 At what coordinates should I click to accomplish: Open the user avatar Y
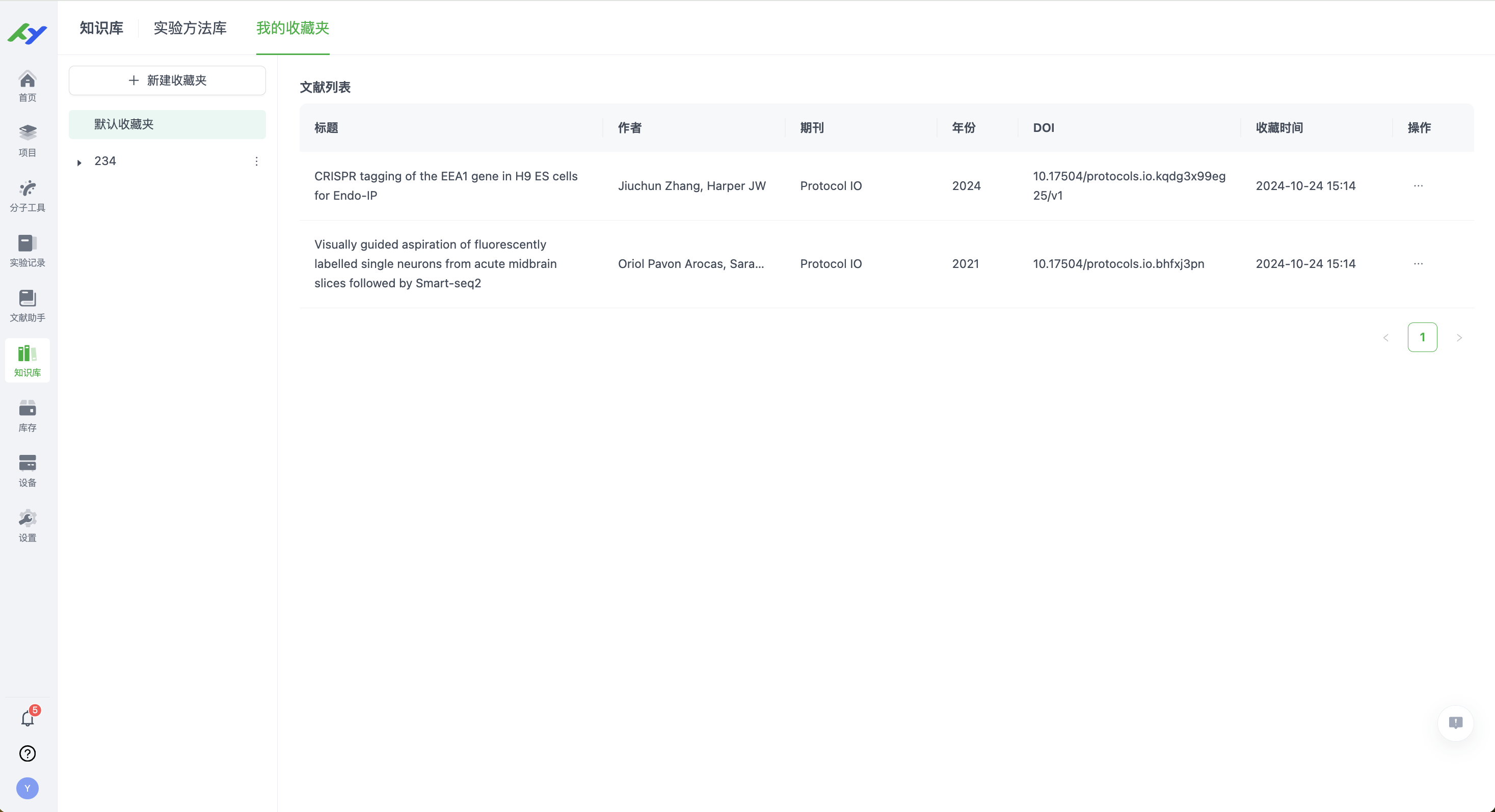28,788
